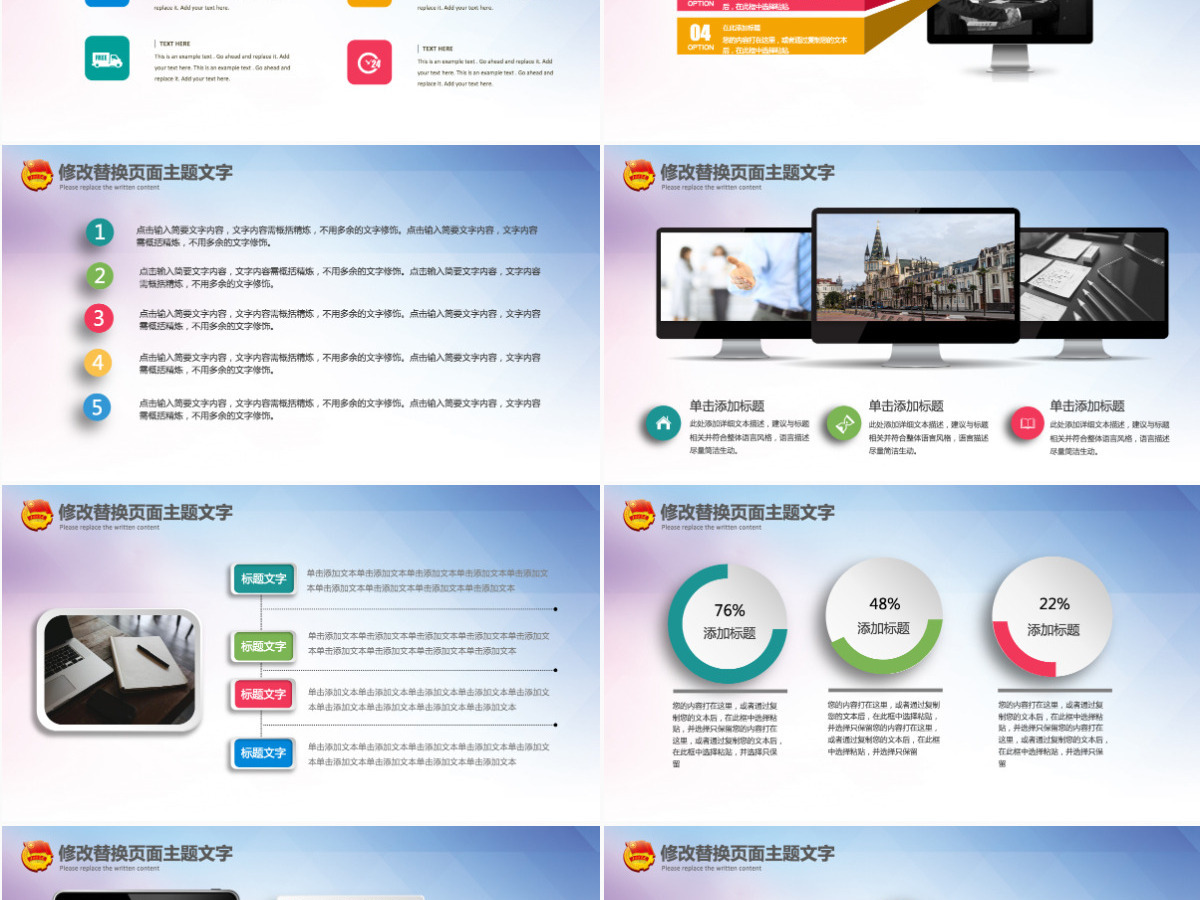Select the laptop and notebook photo
The width and height of the screenshot is (1200, 900).
119,669
